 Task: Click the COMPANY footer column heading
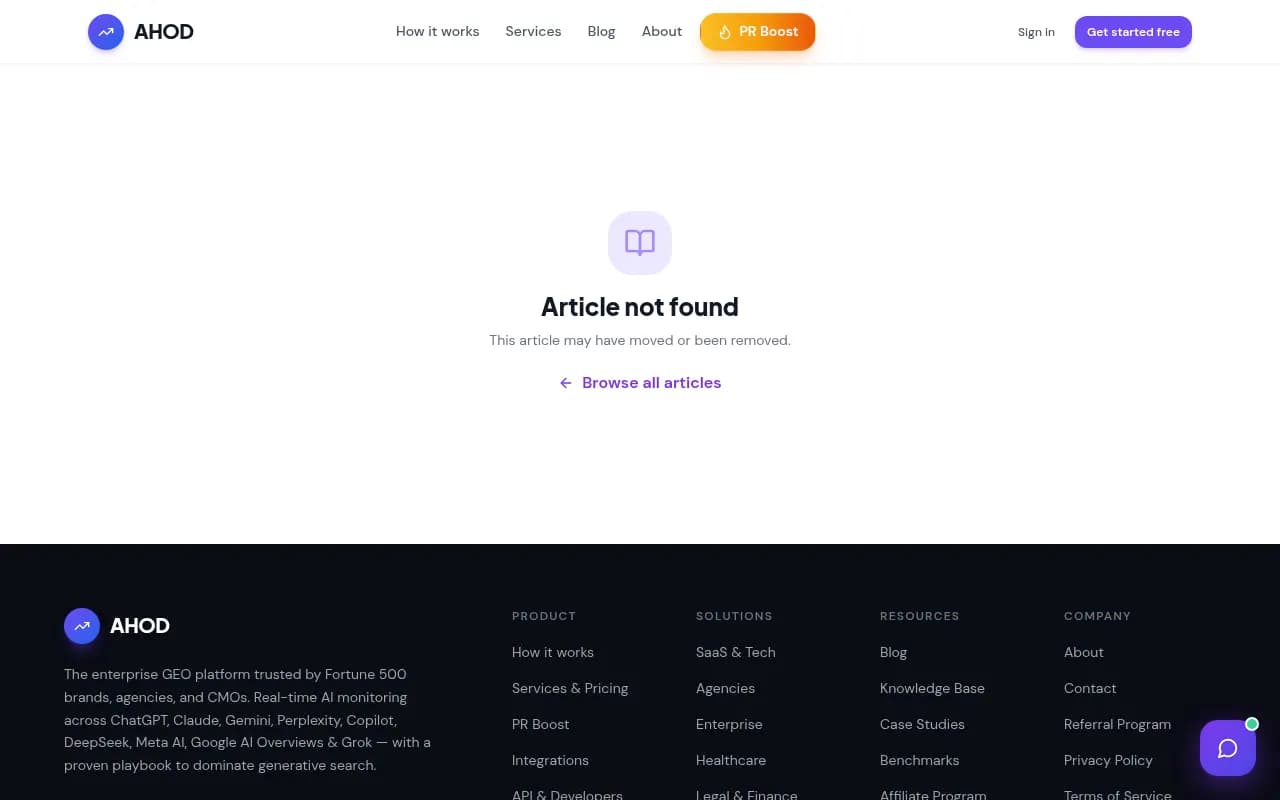pos(1097,616)
